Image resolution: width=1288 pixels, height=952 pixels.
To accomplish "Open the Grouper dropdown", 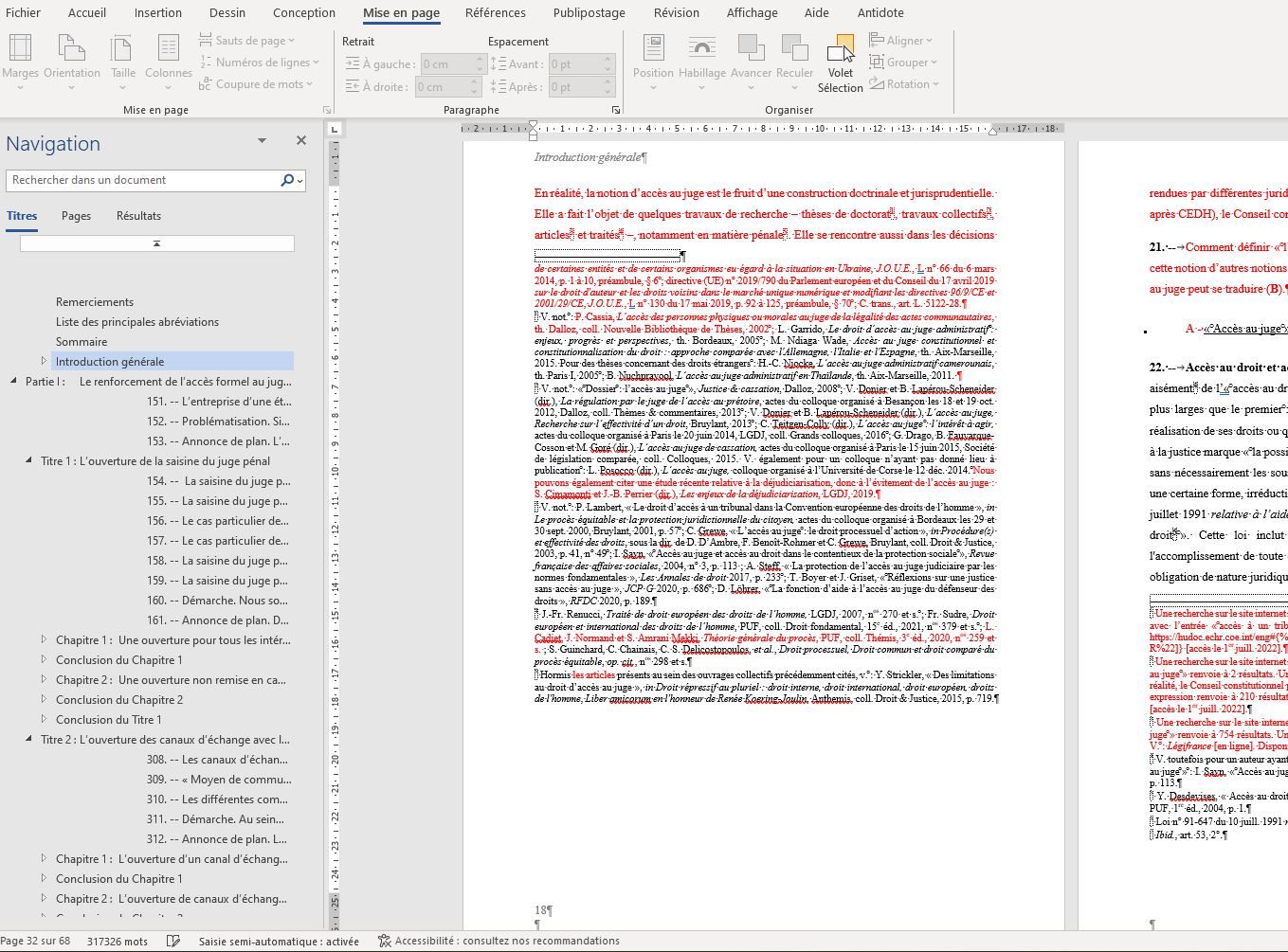I will [903, 63].
